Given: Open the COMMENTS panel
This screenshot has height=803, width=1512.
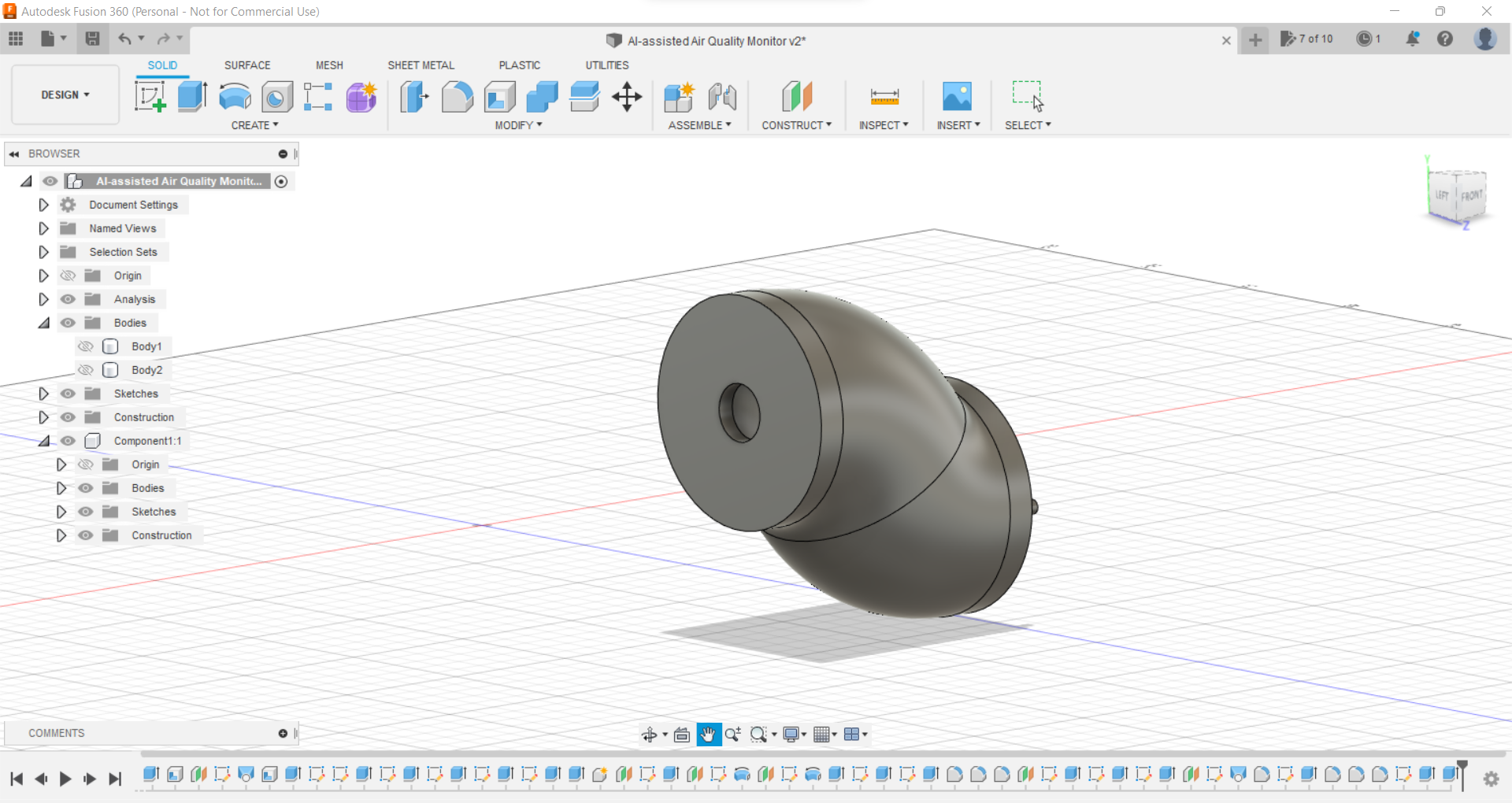Looking at the screenshot, I should click(x=56, y=733).
